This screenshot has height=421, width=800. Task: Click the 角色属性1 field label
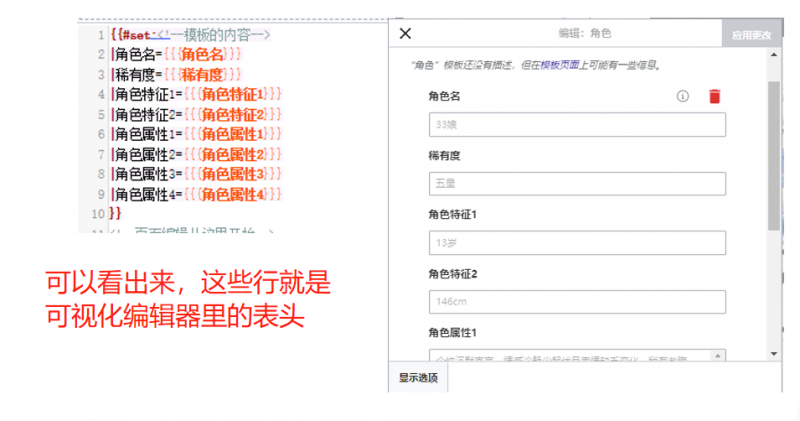coord(453,333)
